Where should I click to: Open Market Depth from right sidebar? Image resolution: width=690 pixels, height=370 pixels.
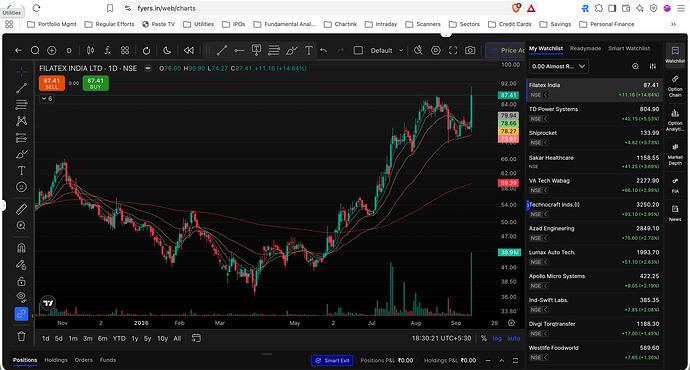click(x=675, y=154)
